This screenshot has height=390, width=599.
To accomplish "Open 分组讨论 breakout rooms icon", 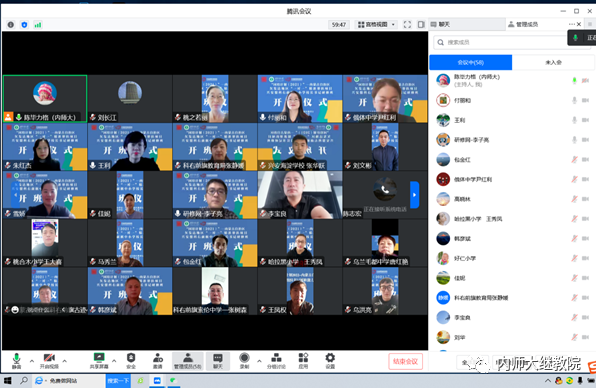I will [276, 361].
